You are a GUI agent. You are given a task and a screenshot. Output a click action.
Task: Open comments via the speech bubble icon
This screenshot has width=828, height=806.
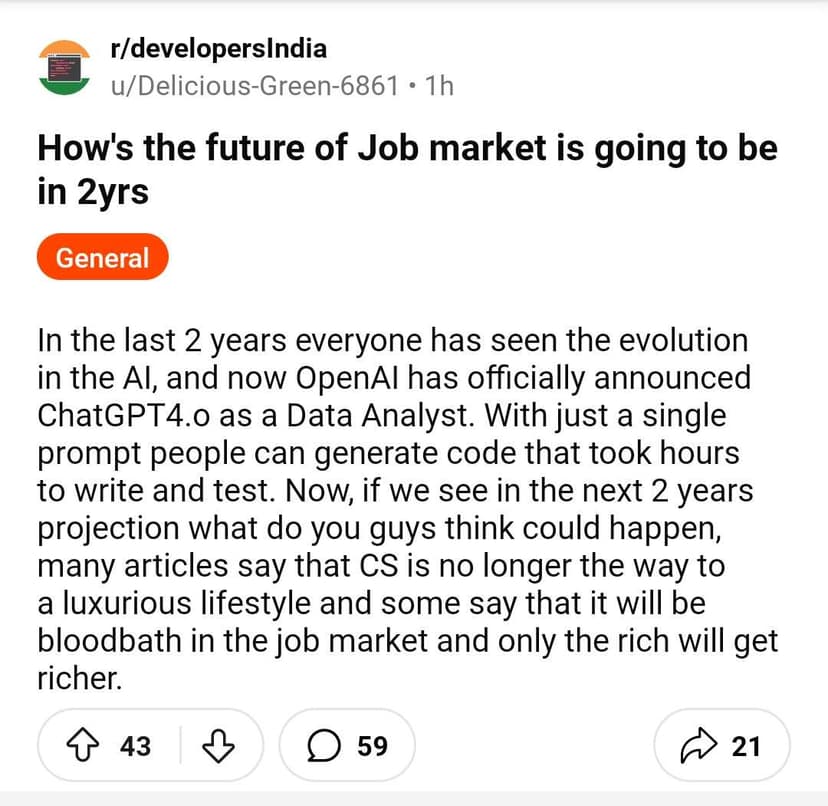point(321,745)
